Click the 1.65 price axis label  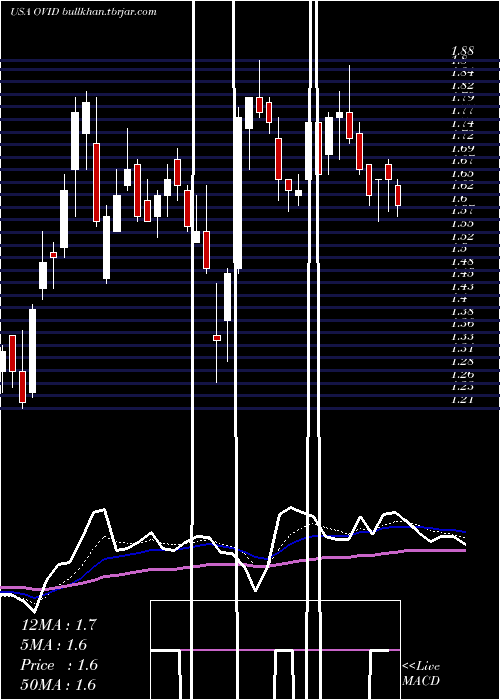point(462,173)
